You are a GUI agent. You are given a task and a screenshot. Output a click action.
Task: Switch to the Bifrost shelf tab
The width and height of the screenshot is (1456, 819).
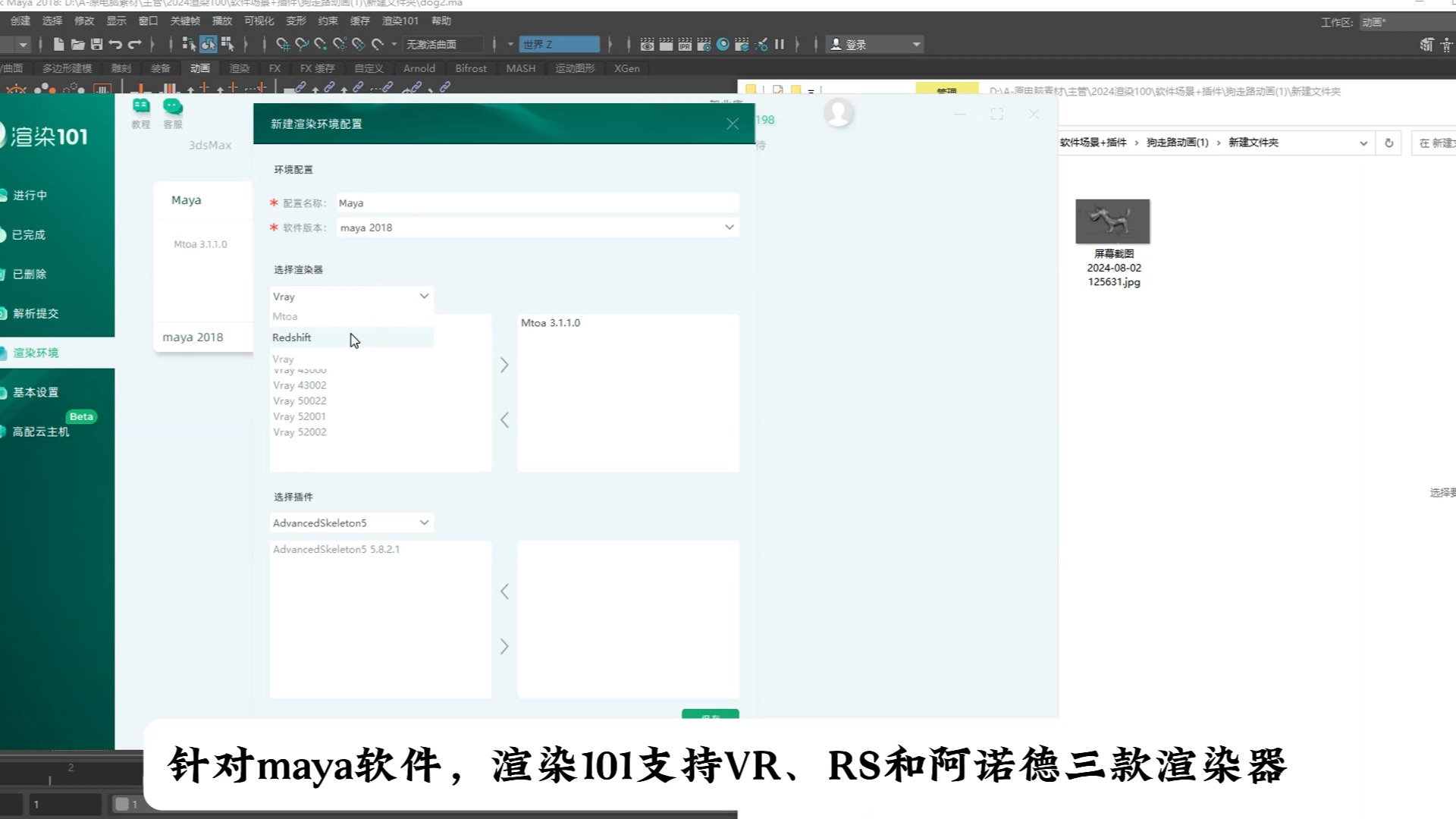(x=470, y=68)
